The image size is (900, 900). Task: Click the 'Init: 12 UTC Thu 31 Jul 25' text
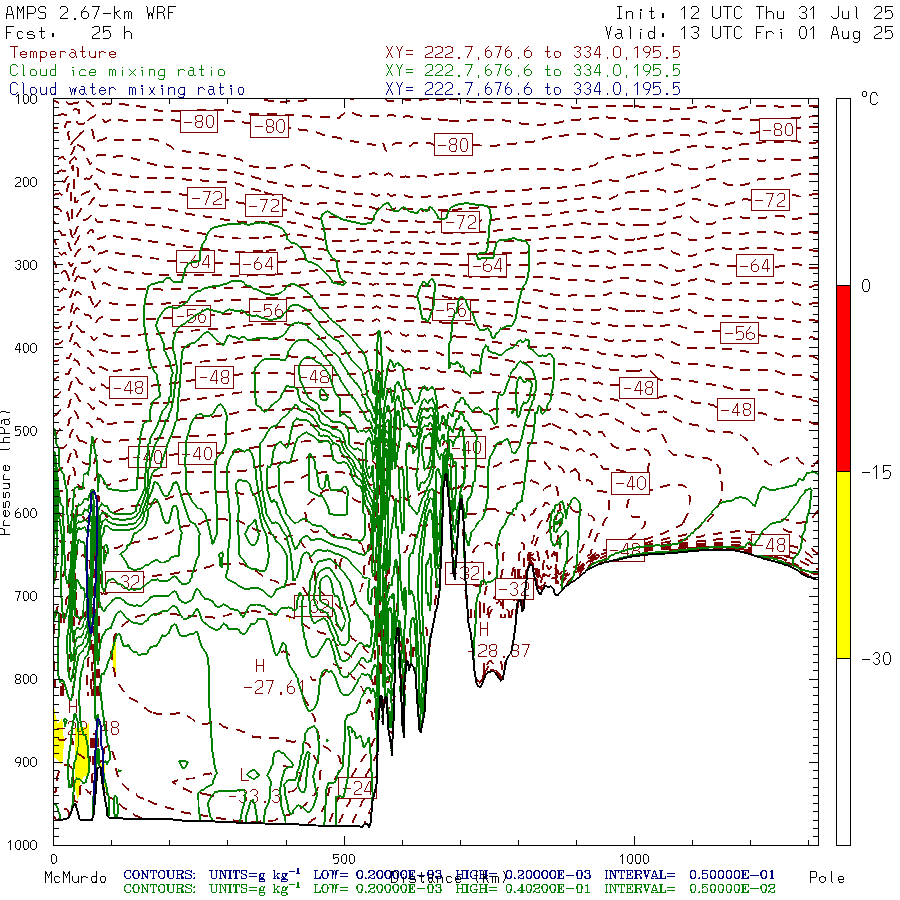754,13
